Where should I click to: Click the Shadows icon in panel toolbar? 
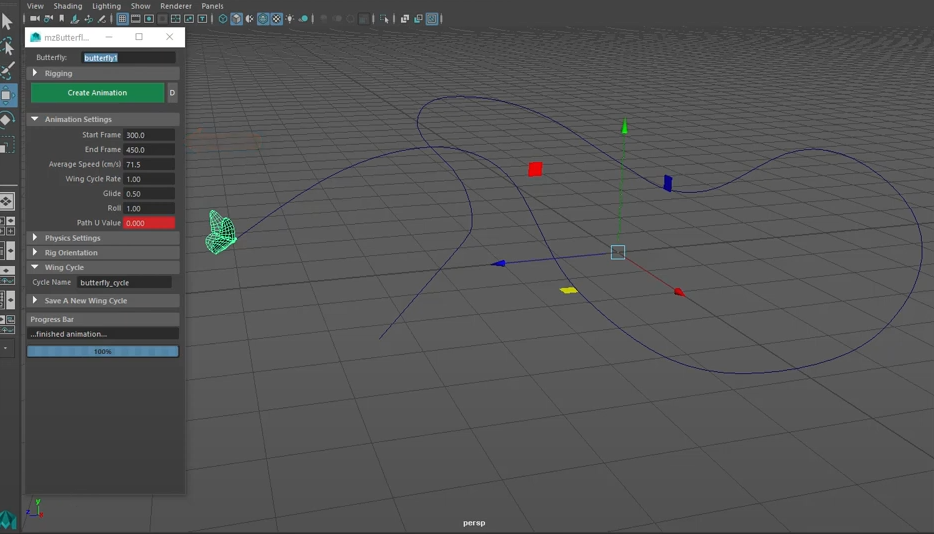tap(303, 18)
